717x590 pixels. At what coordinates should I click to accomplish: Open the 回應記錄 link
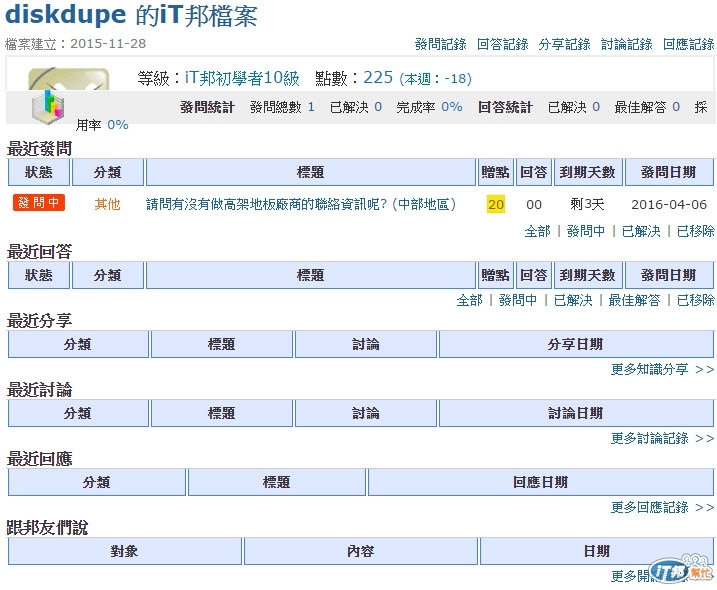(x=689, y=44)
